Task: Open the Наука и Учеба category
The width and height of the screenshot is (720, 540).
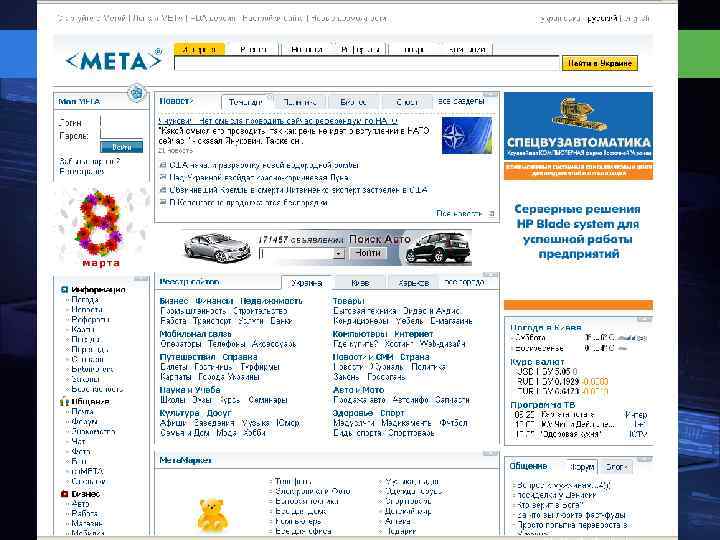Action: (190, 390)
